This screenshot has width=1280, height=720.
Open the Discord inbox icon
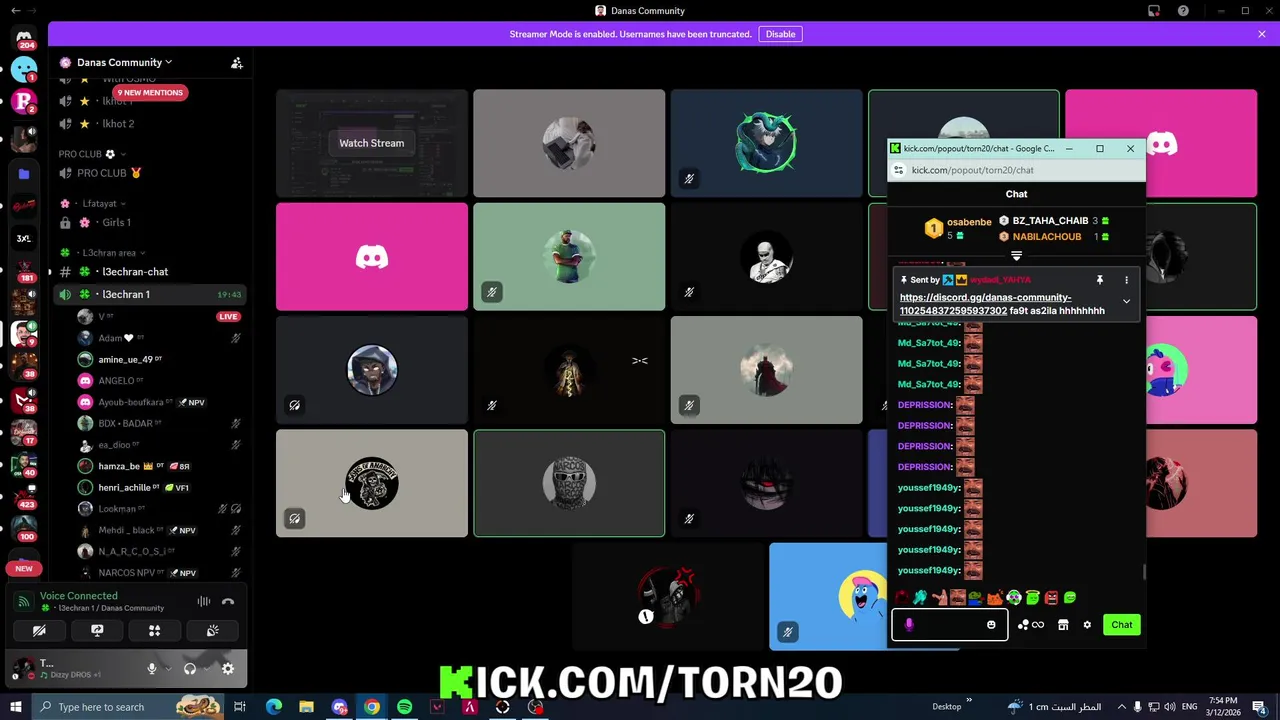(x=1154, y=11)
